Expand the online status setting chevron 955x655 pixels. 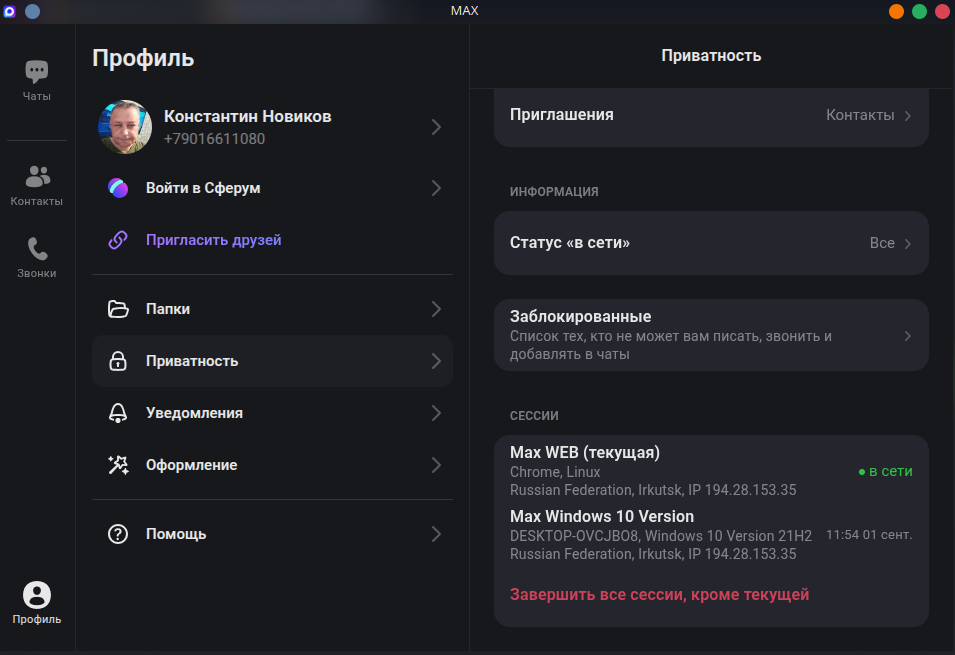(908, 244)
